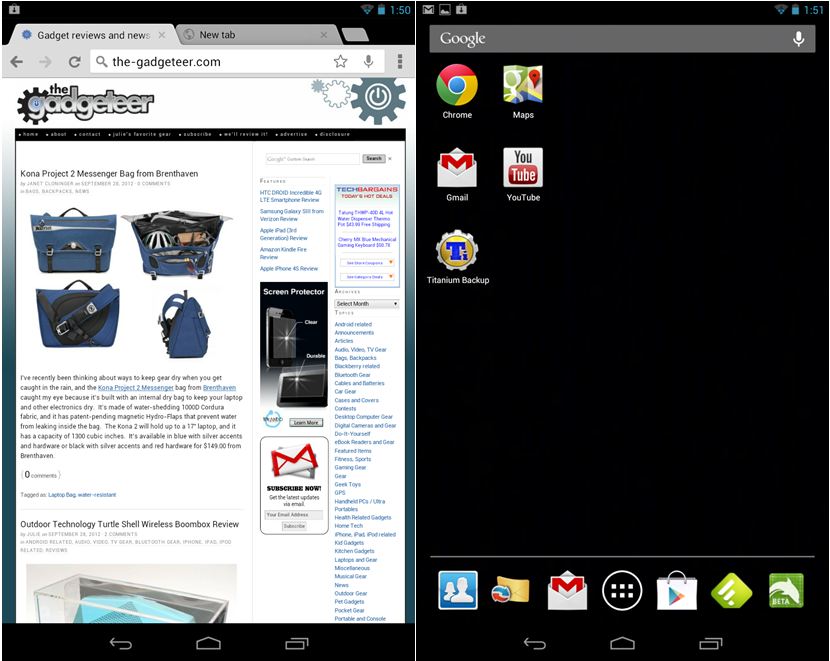Launch the Play Store from the dock

(676, 591)
